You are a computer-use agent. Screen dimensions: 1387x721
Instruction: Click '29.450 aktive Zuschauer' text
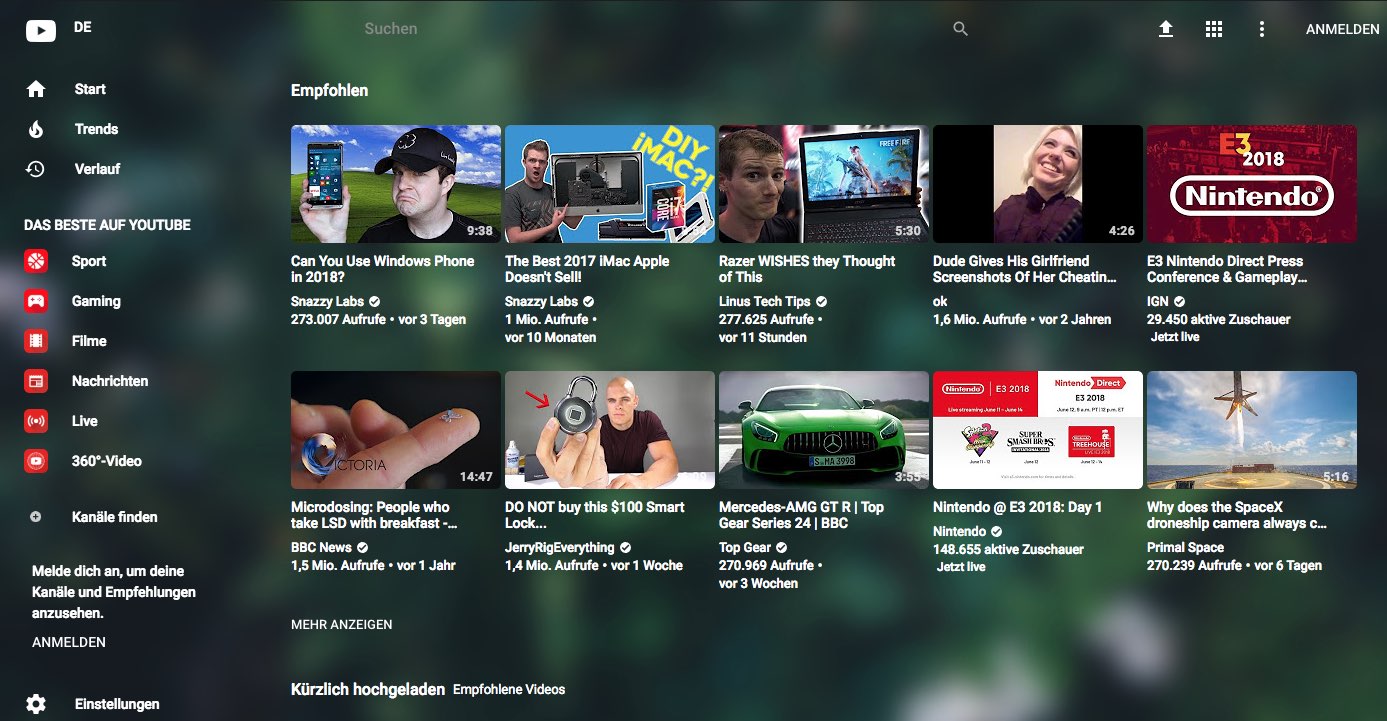coord(1219,319)
